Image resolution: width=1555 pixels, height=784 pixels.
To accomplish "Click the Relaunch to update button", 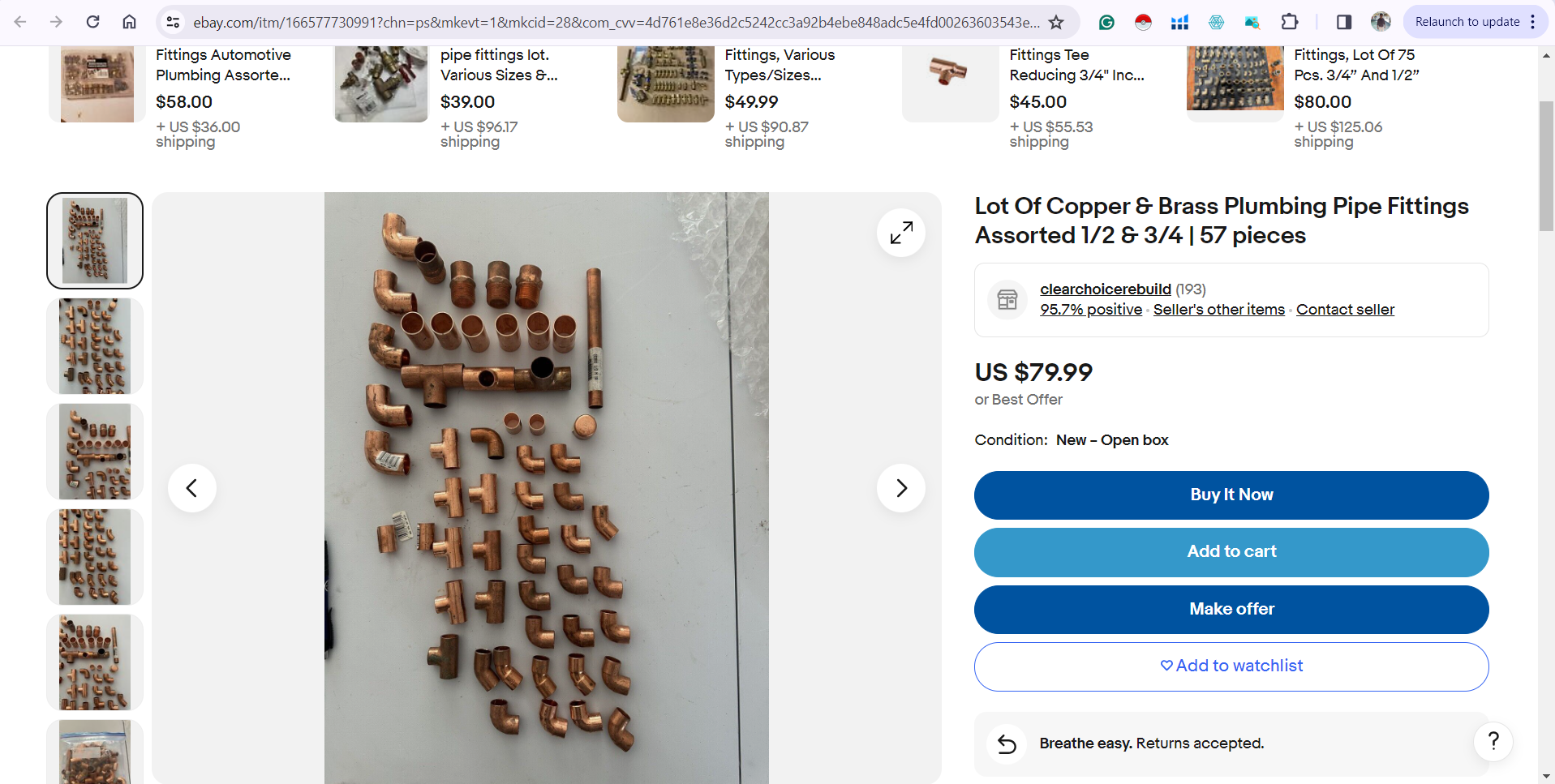I will point(1468,21).
